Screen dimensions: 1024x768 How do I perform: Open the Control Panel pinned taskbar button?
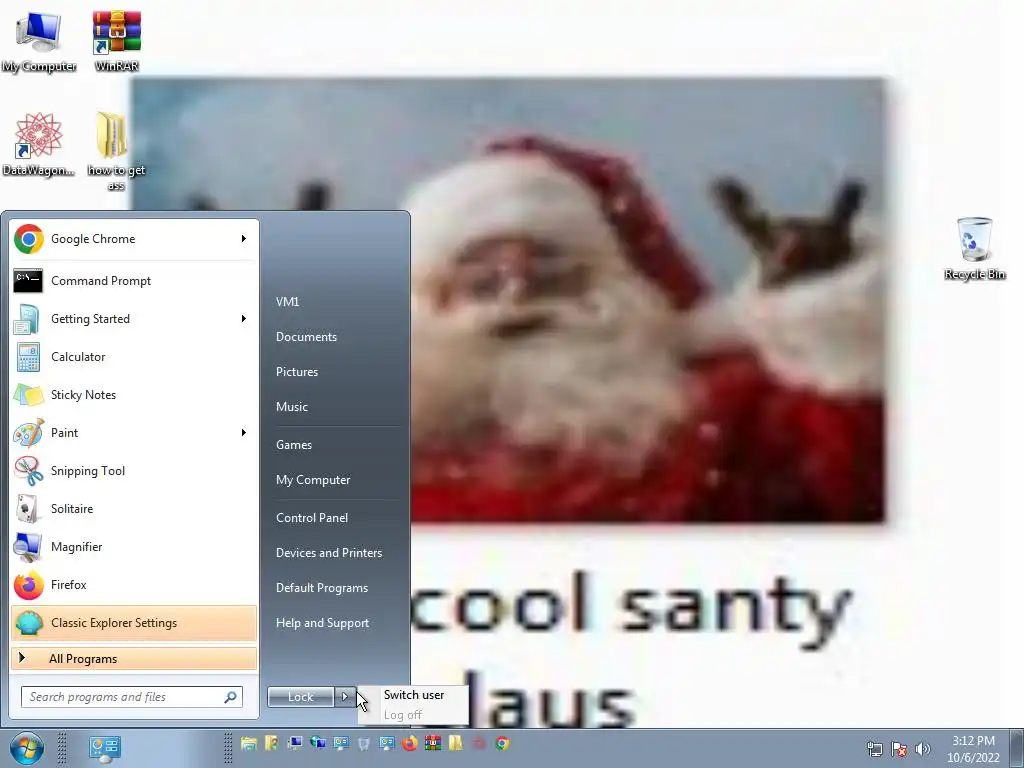tap(104, 748)
